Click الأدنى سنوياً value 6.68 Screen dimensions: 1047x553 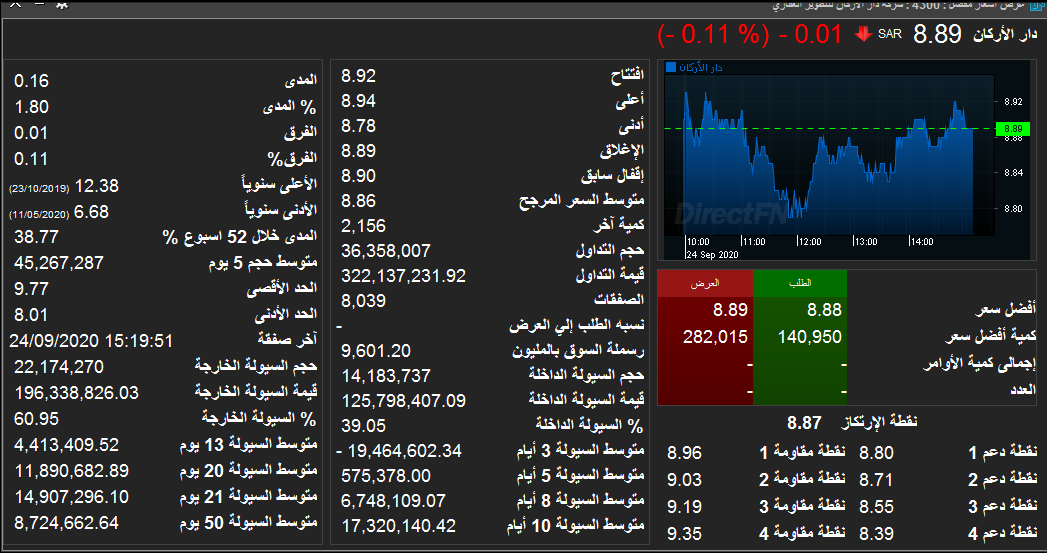pos(91,212)
